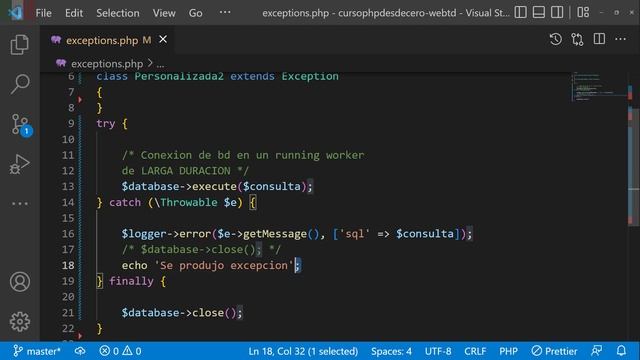Click the 'Se produjo excepcion' string
640x360 pixels.
[224, 265]
